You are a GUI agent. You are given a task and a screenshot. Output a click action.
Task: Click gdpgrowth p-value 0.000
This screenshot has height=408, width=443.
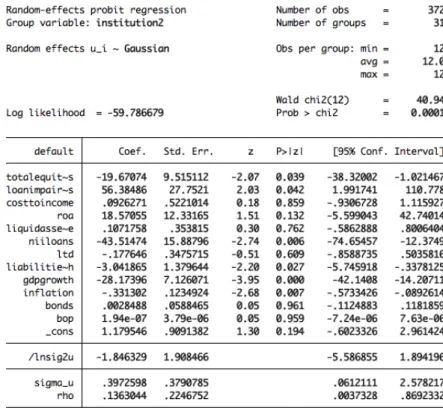(290, 280)
